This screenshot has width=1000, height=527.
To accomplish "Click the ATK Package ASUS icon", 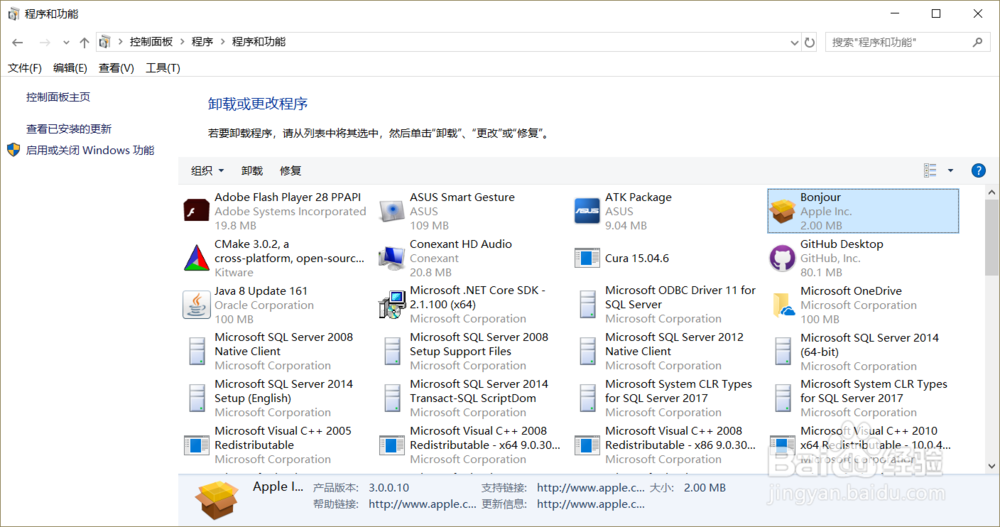I will pyautogui.click(x=587, y=211).
